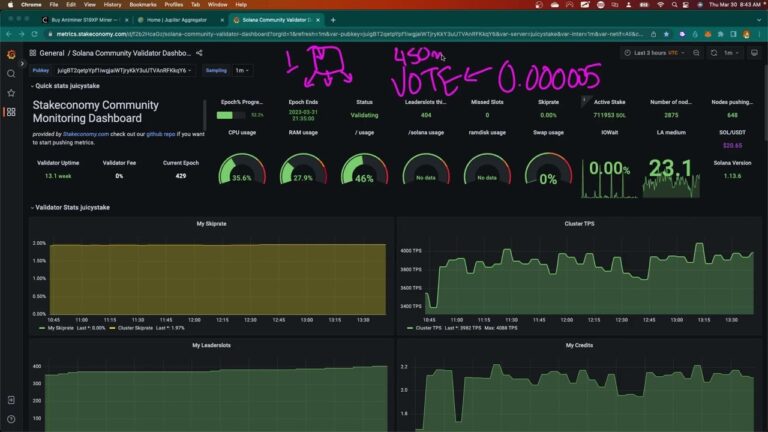Screen dimensions: 768x432
Task: Click the TV kiosk view mode icon
Action: click(756, 53)
